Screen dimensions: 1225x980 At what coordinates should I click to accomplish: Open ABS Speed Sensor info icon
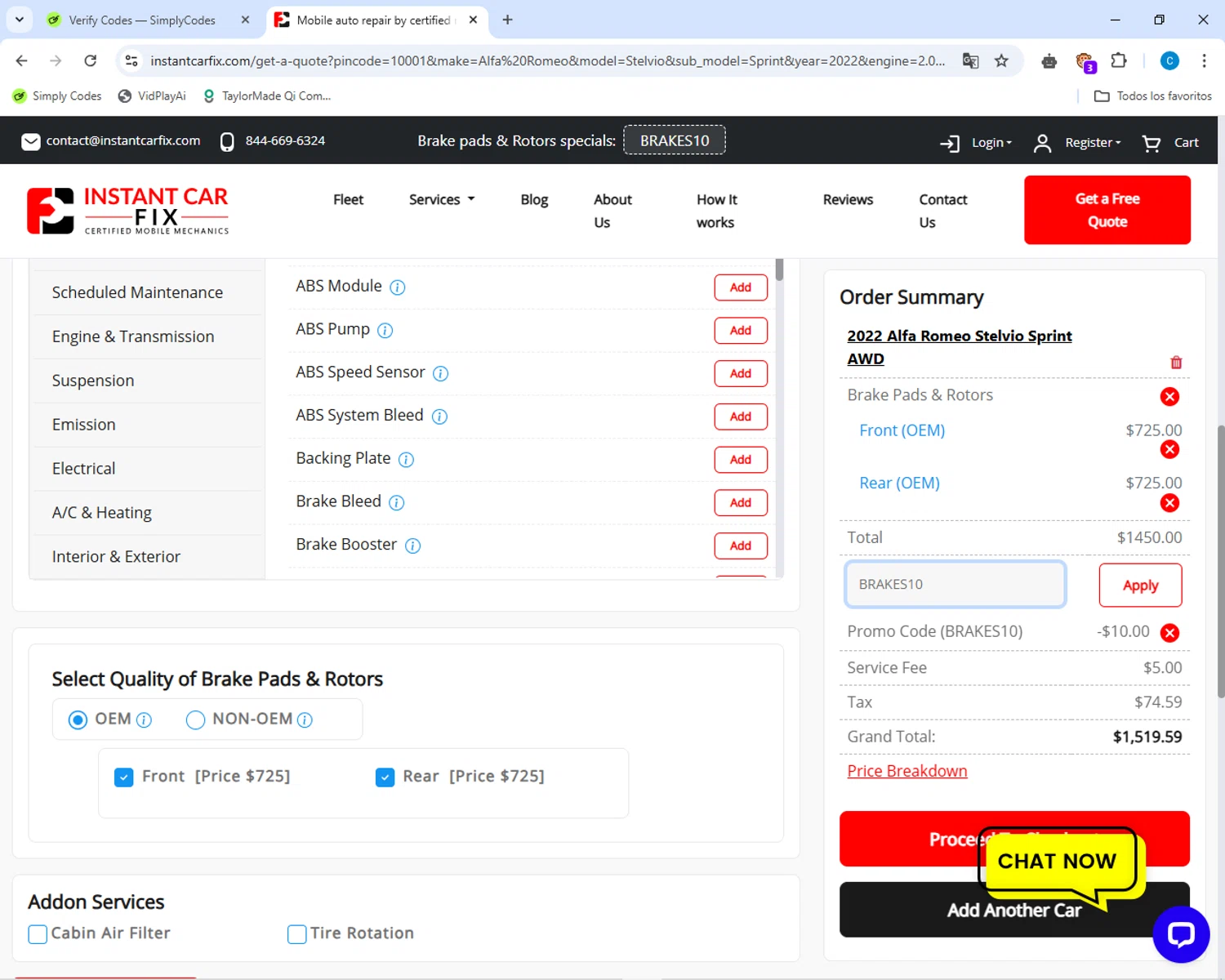pyautogui.click(x=440, y=374)
